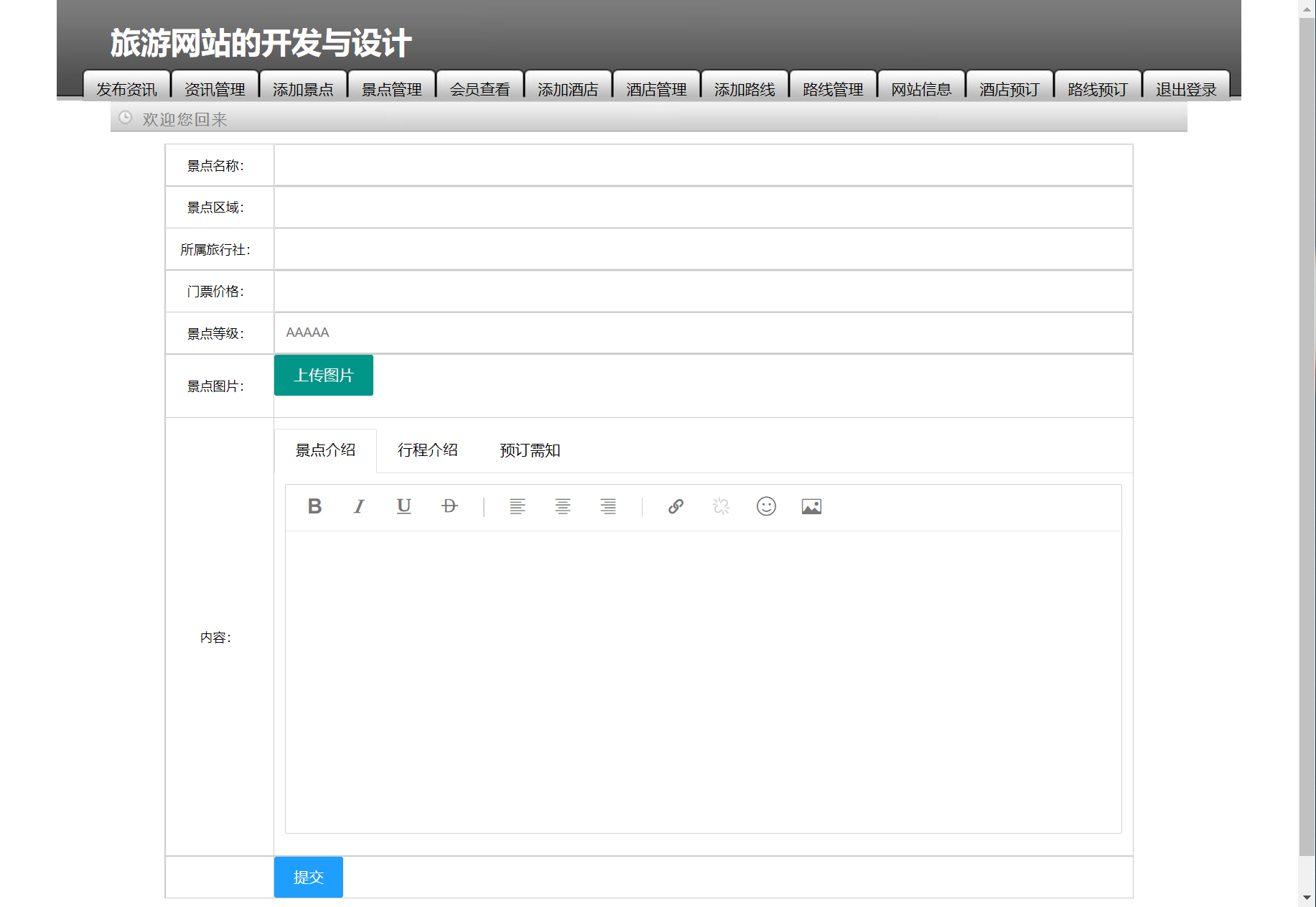Insert a hyperlink via link icon
1316x907 pixels.
pos(676,506)
